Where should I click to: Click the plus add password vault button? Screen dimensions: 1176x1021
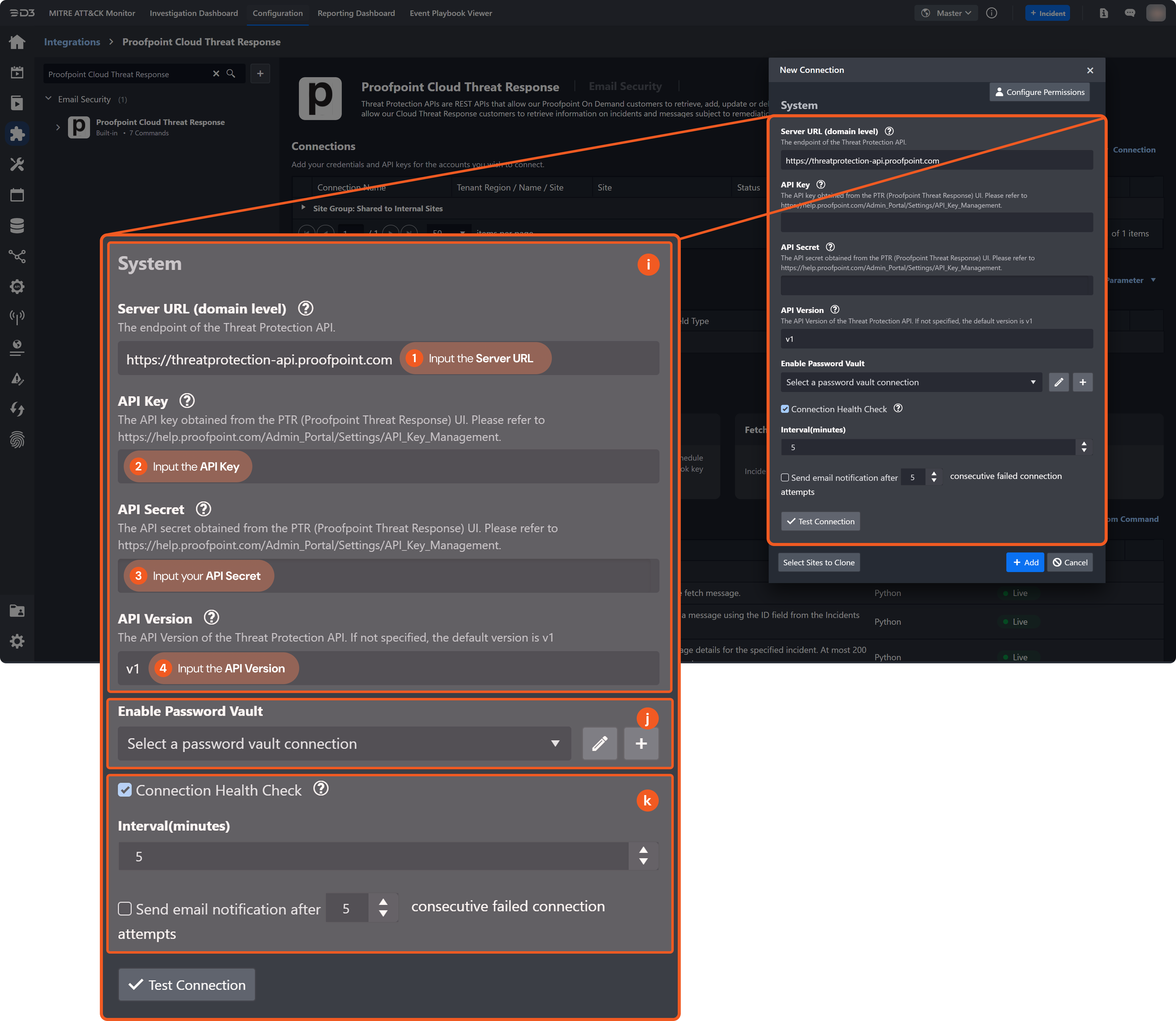tap(1083, 382)
